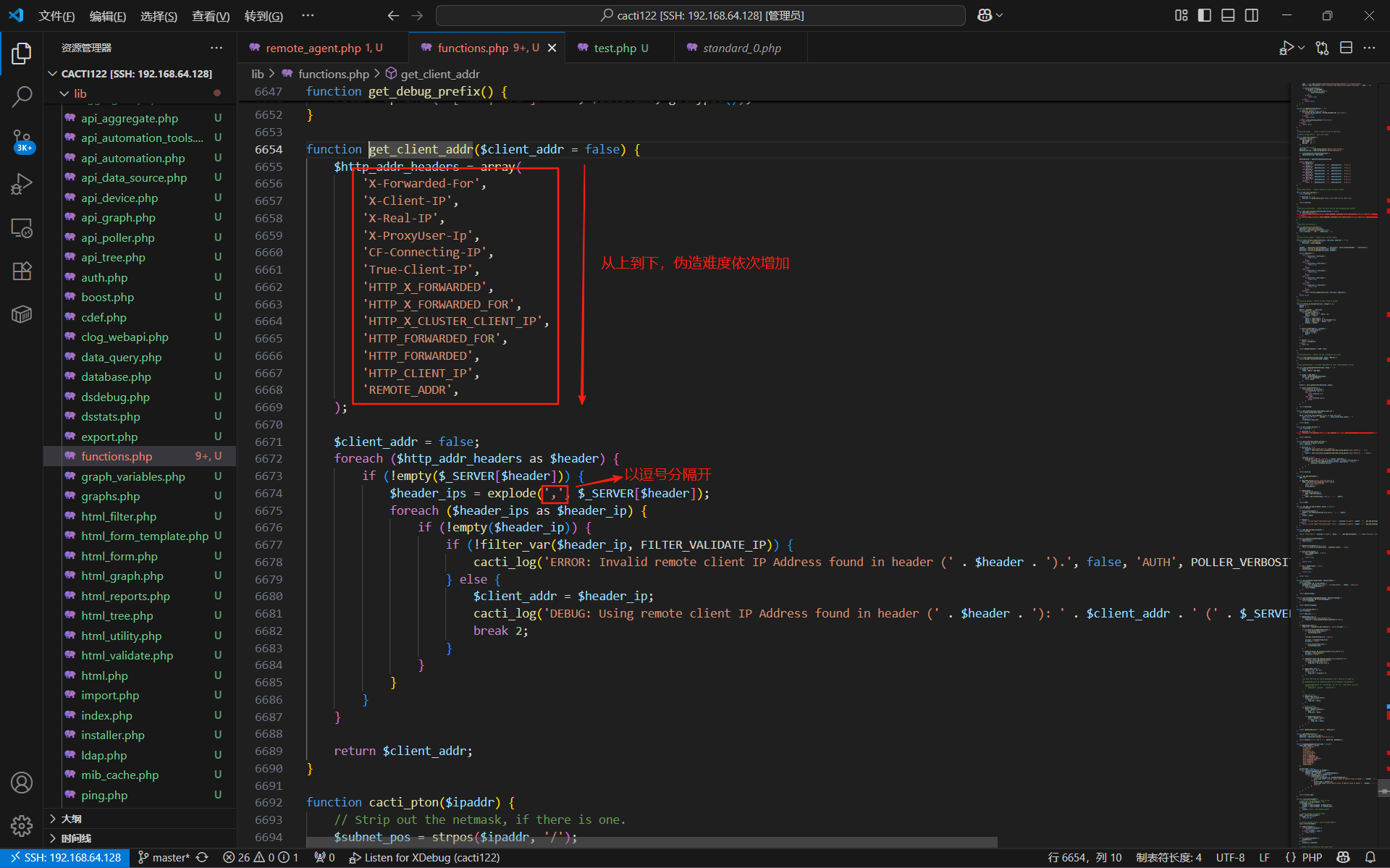
Task: Click the Open Changes compare icon
Action: (x=1323, y=48)
